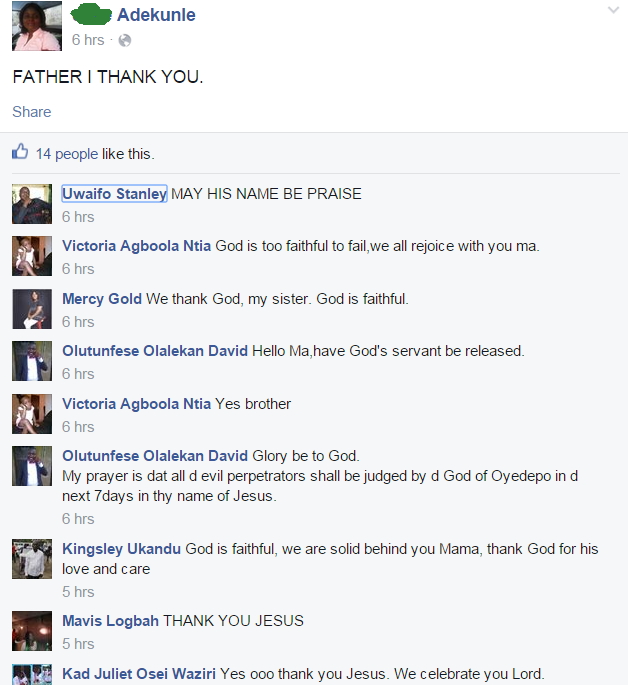Open Mercy Gold's profile link
Screen dimensions: 628x685
click(102, 299)
